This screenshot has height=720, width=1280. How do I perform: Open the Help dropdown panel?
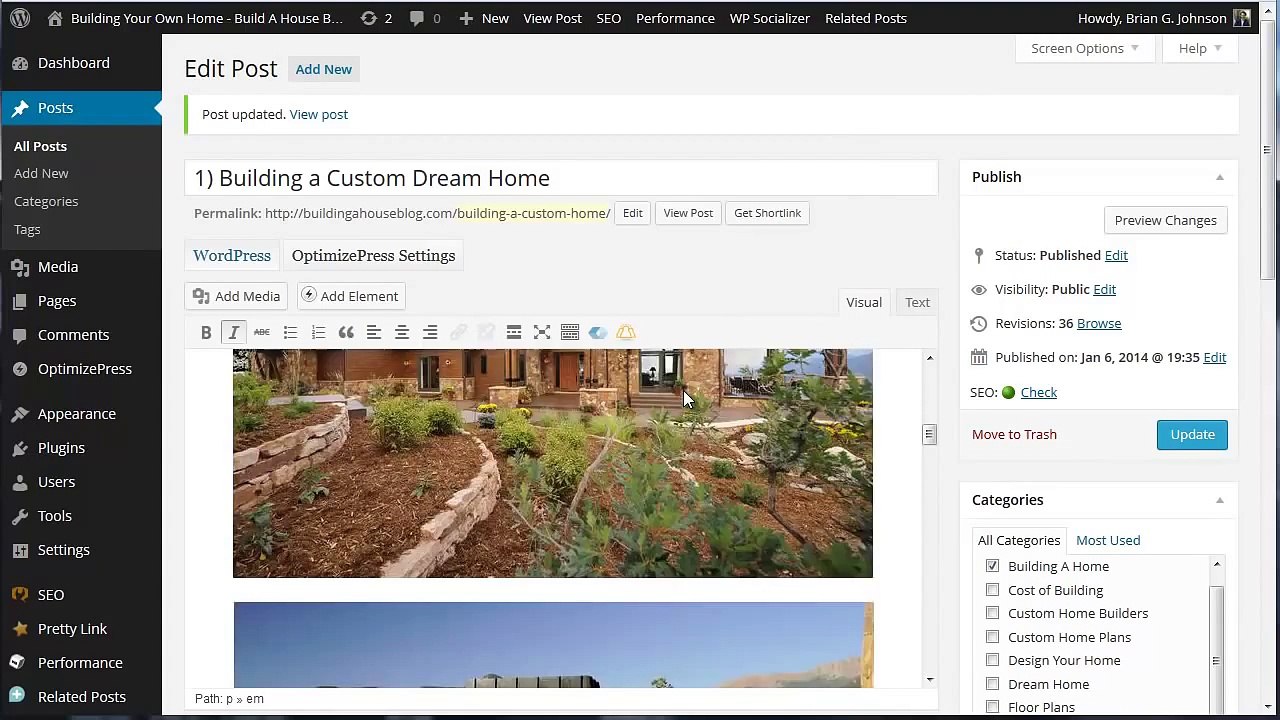pyautogui.click(x=1199, y=48)
